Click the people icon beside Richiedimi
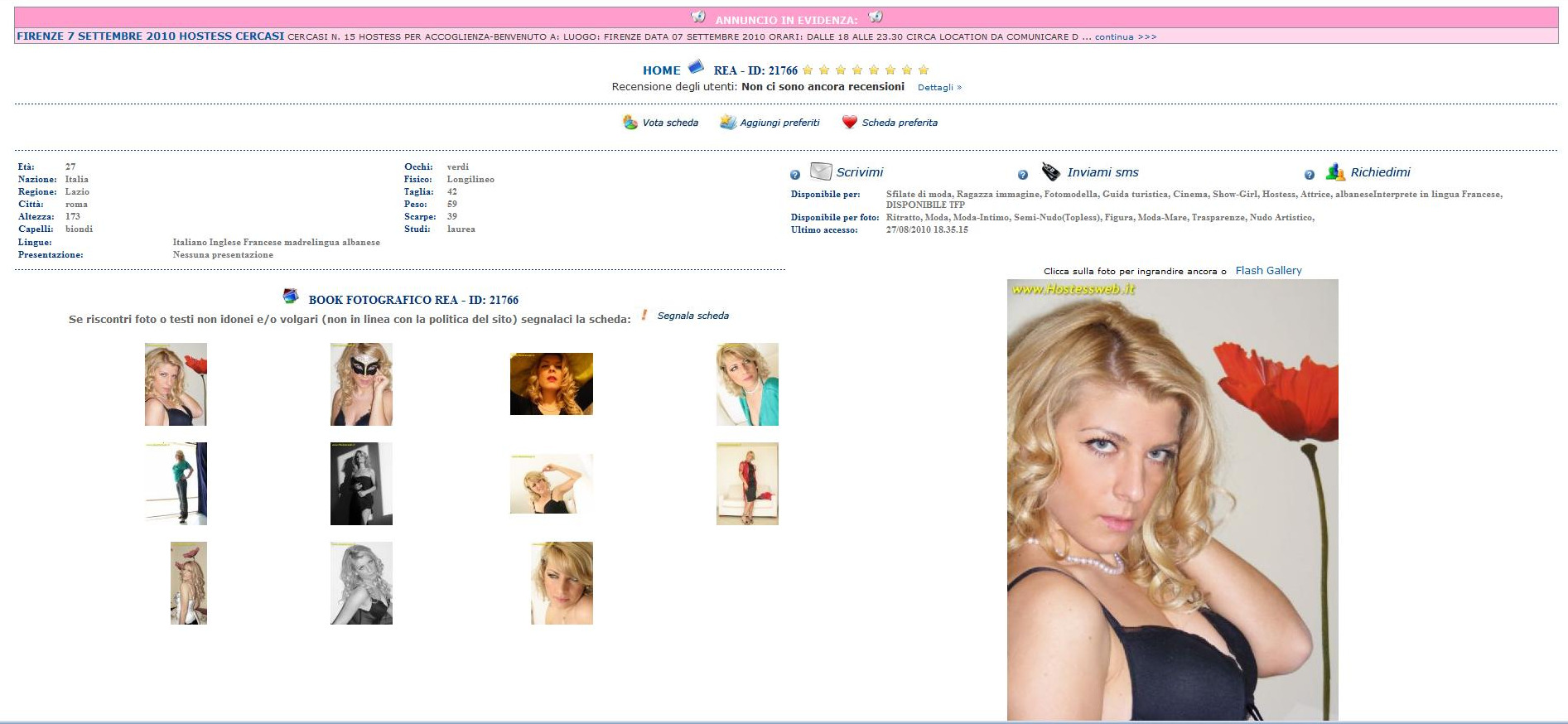This screenshot has width=1568, height=724. pyautogui.click(x=1334, y=171)
